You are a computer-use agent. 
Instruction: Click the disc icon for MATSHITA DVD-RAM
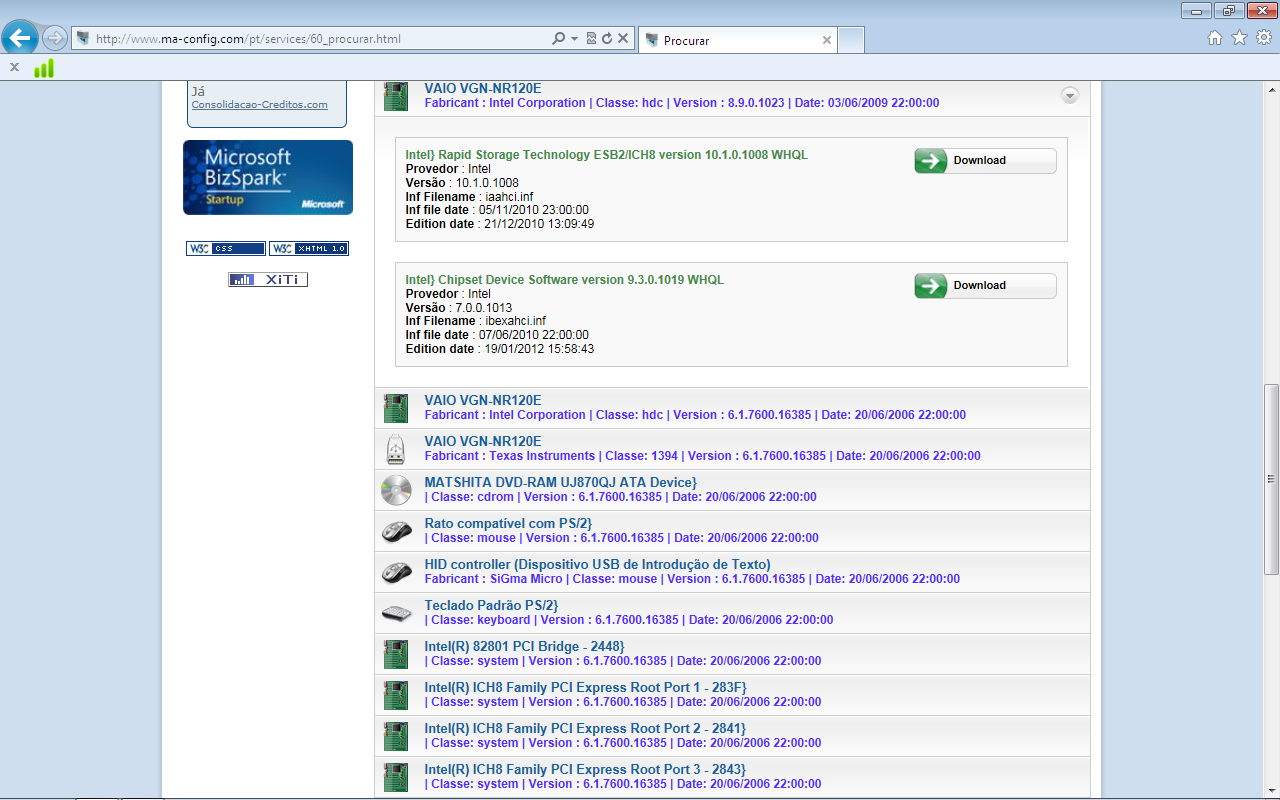(396, 490)
